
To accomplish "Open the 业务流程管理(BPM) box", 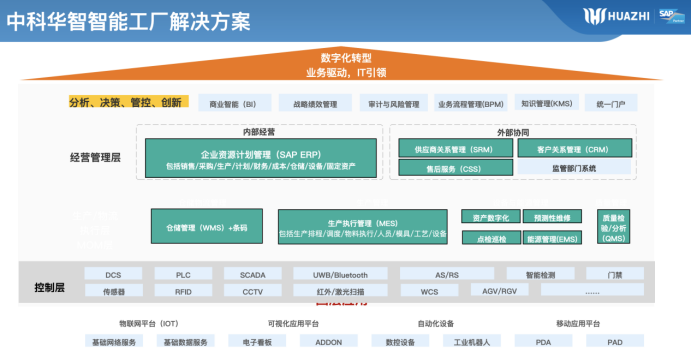I will coord(471,104).
